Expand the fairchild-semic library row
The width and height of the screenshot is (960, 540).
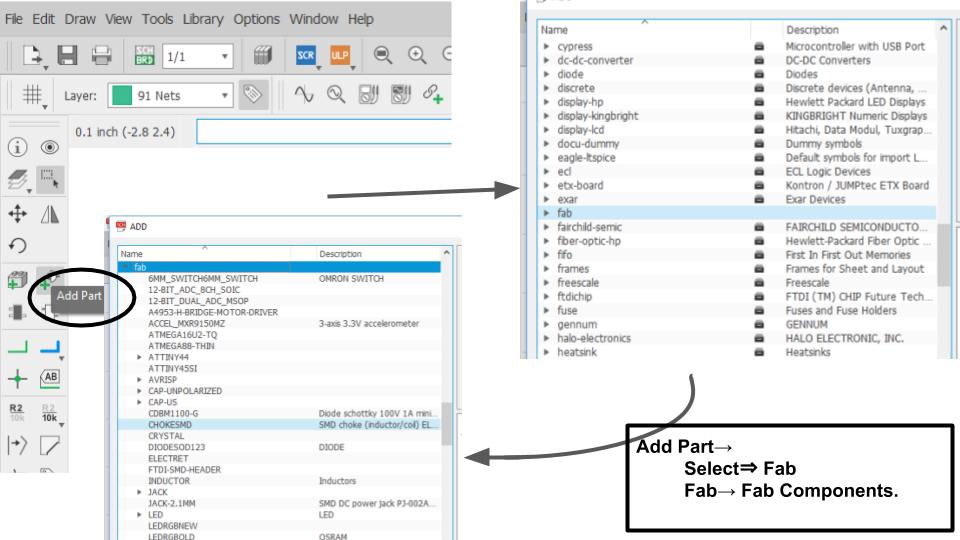click(546, 227)
